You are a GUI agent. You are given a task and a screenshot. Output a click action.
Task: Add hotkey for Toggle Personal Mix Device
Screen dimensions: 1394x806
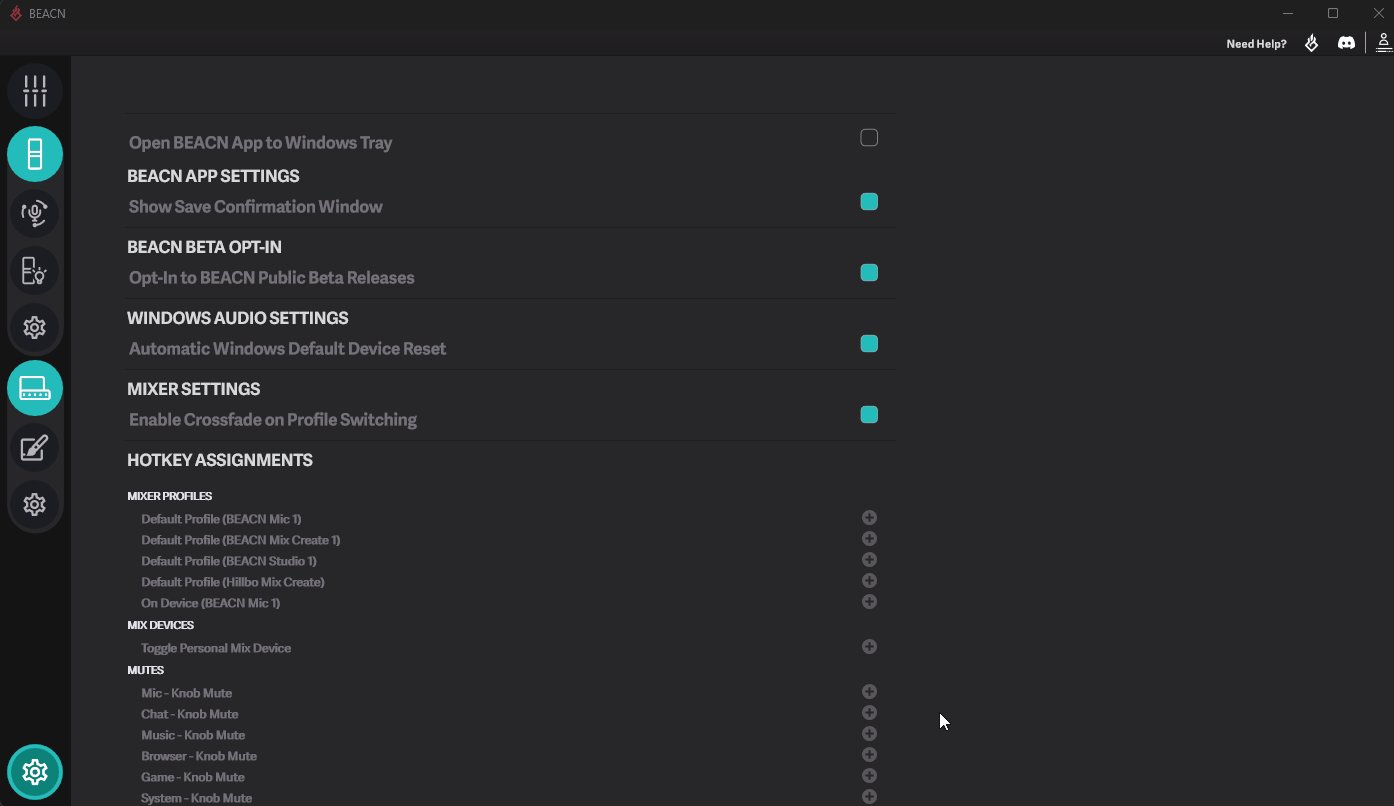coord(869,647)
